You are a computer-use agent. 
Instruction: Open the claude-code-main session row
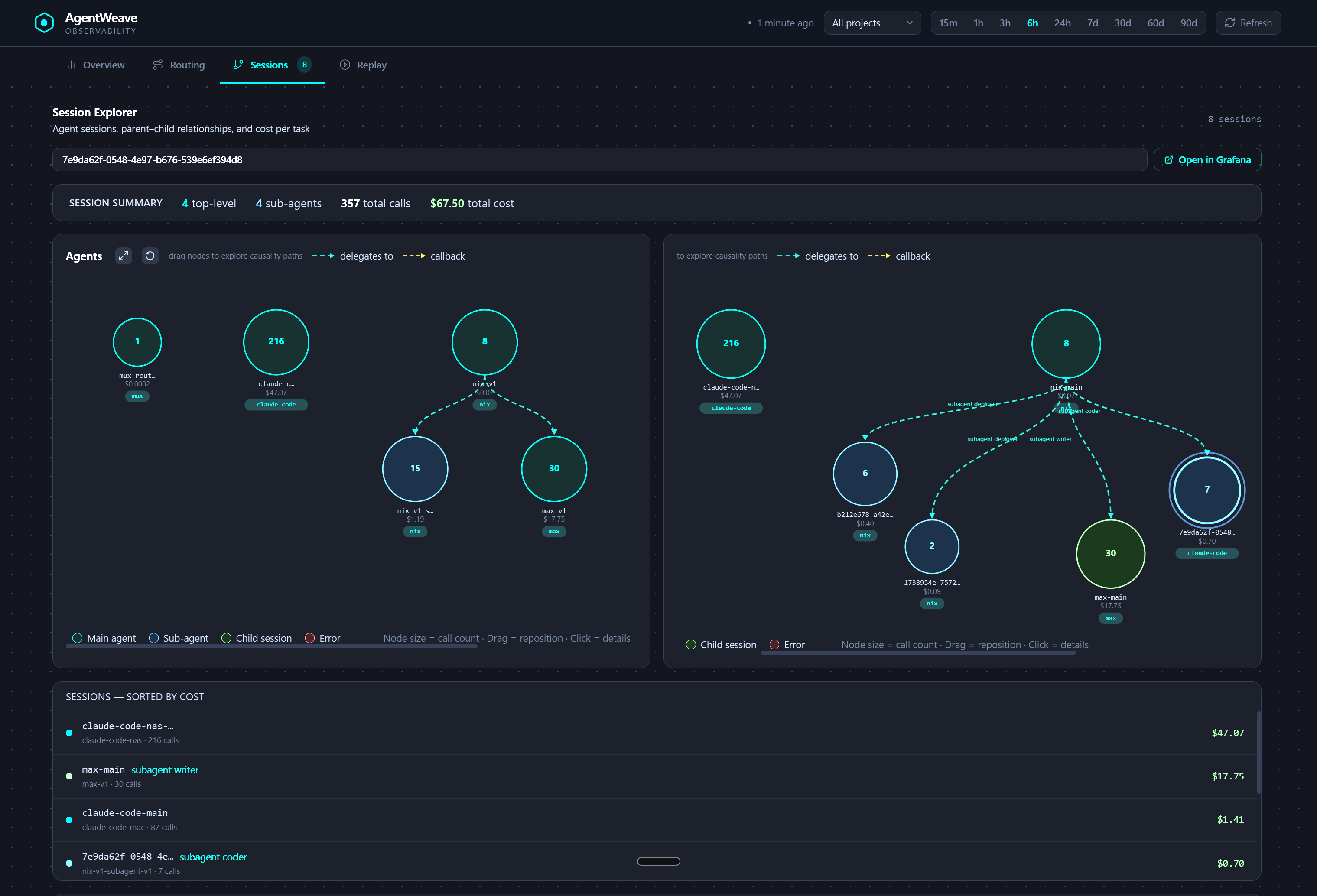pos(654,819)
